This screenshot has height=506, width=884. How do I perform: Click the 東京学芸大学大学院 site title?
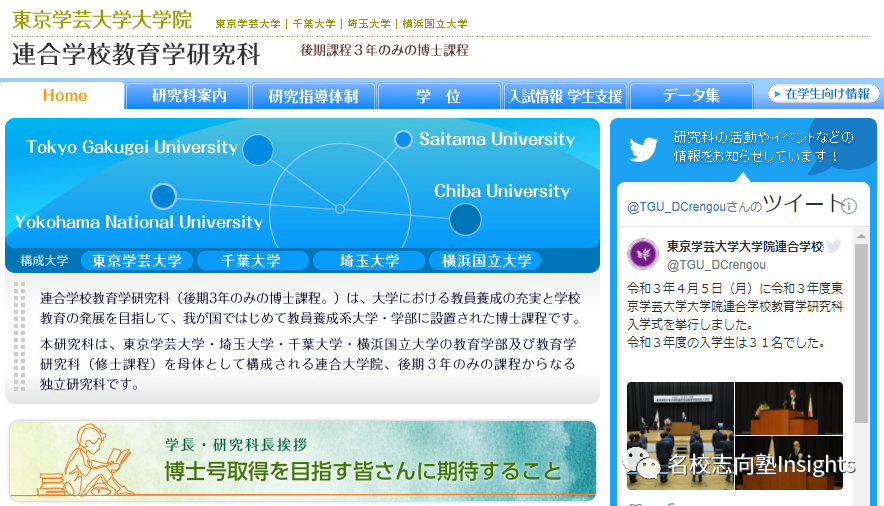click(102, 20)
